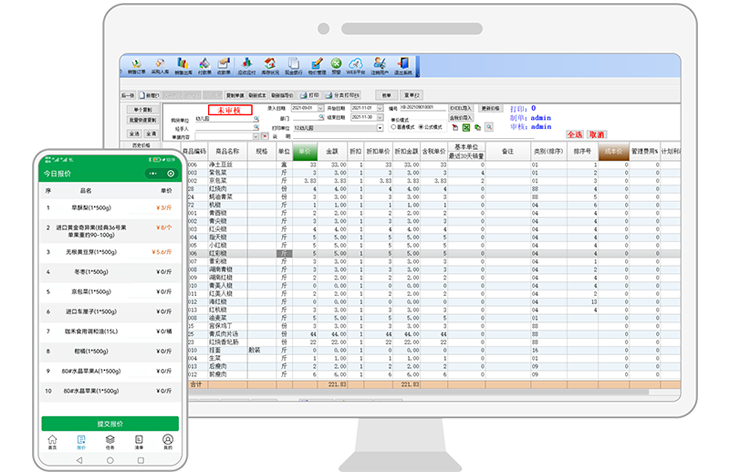
Task: Click the 预警 warning toolbar icon
Action: (x=336, y=65)
